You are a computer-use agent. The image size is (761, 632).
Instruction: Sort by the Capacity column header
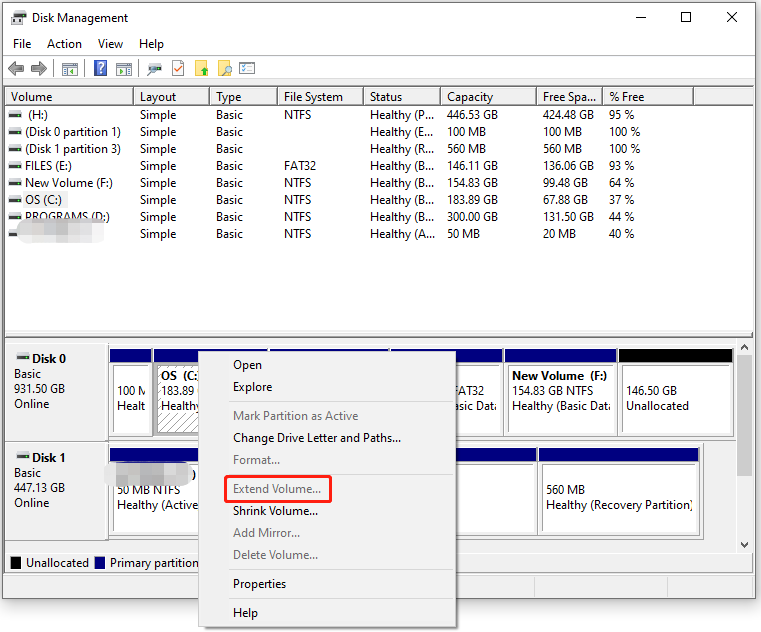(488, 97)
